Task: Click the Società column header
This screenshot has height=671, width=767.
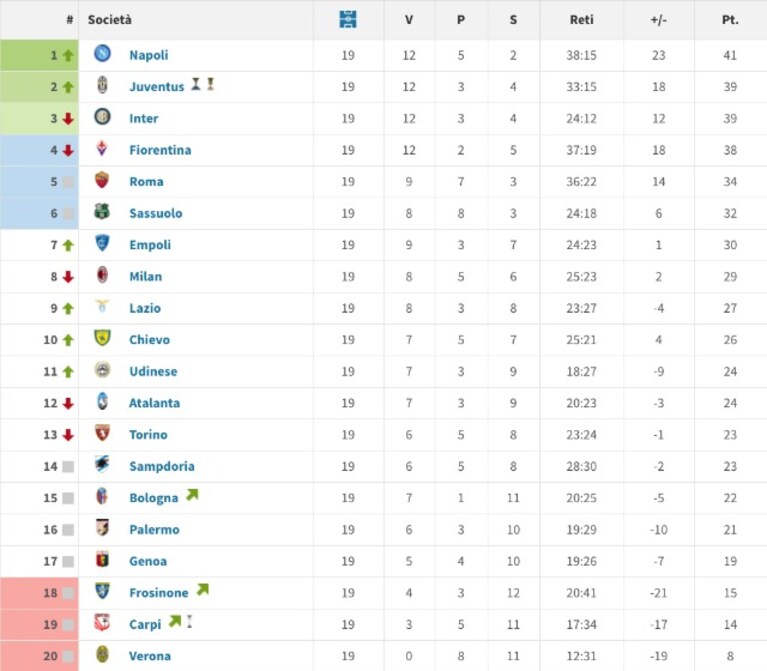Action: tap(110, 20)
